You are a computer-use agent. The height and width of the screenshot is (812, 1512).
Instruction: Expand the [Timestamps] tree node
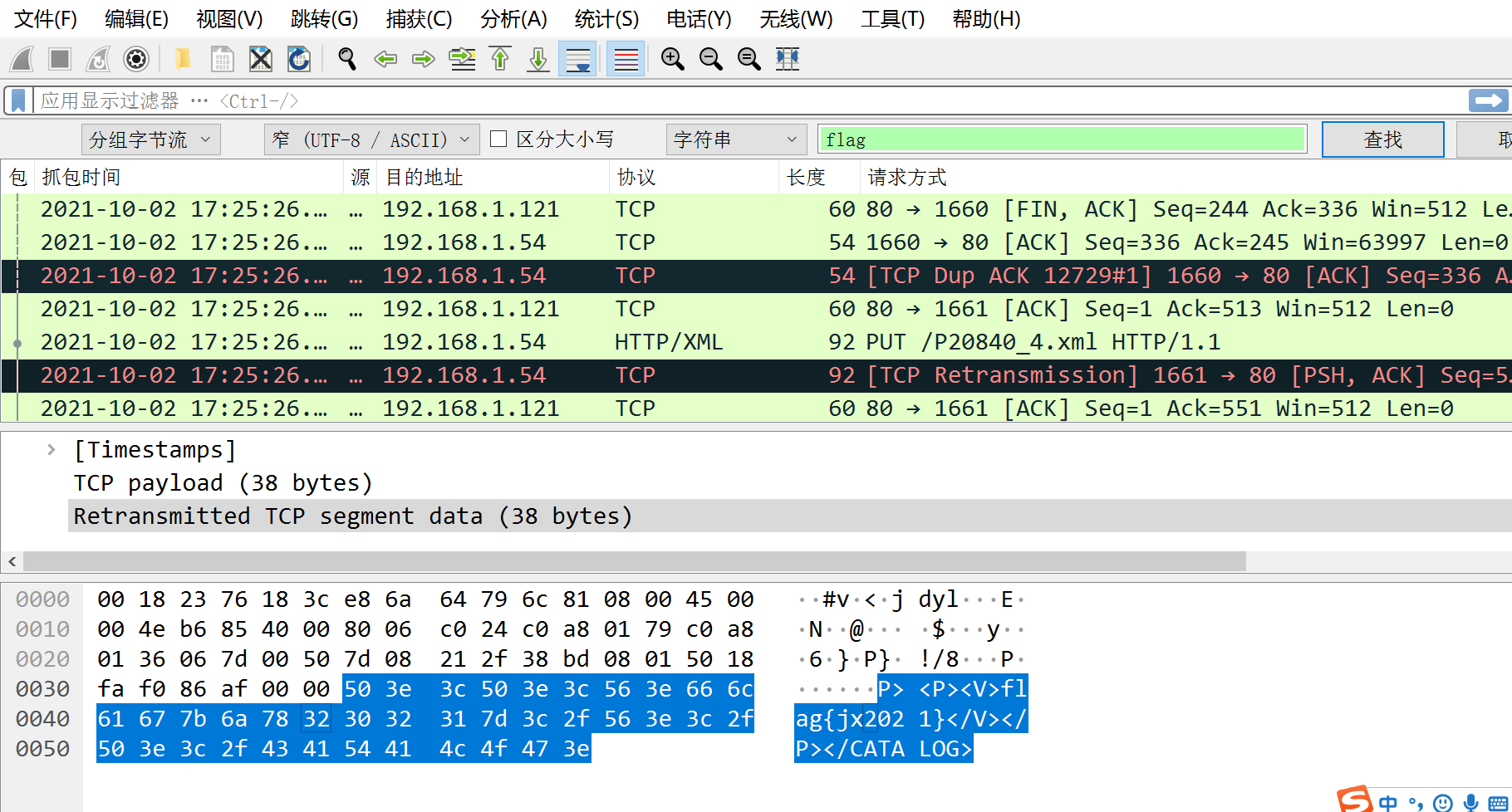(52, 450)
